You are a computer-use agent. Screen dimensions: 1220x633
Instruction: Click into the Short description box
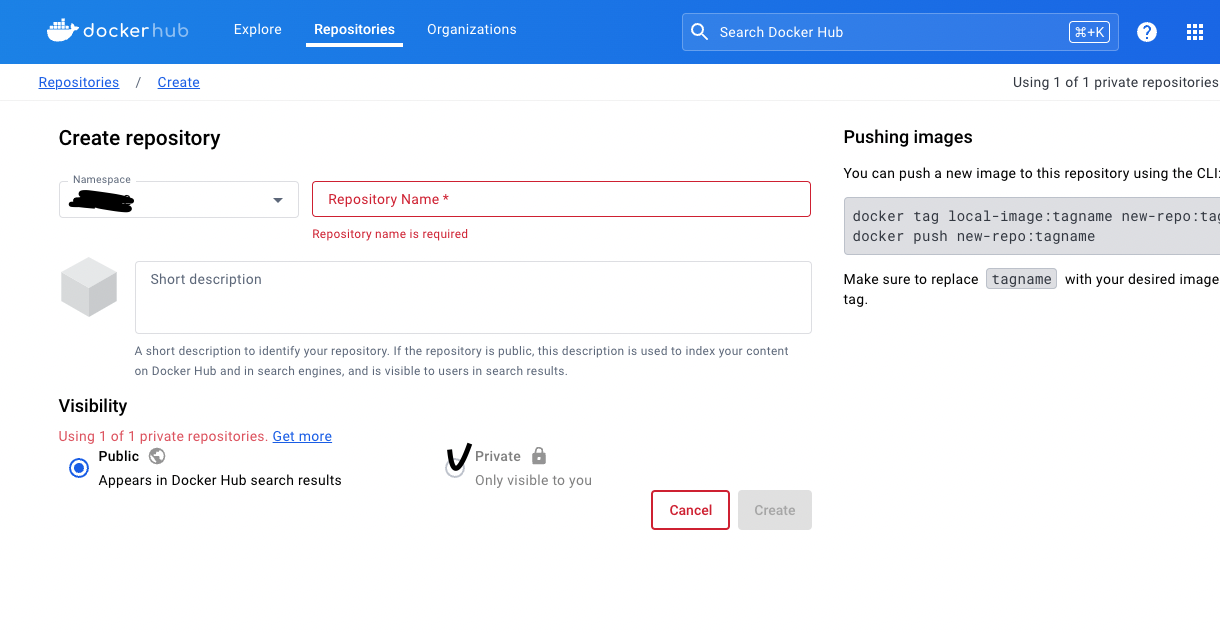point(473,297)
